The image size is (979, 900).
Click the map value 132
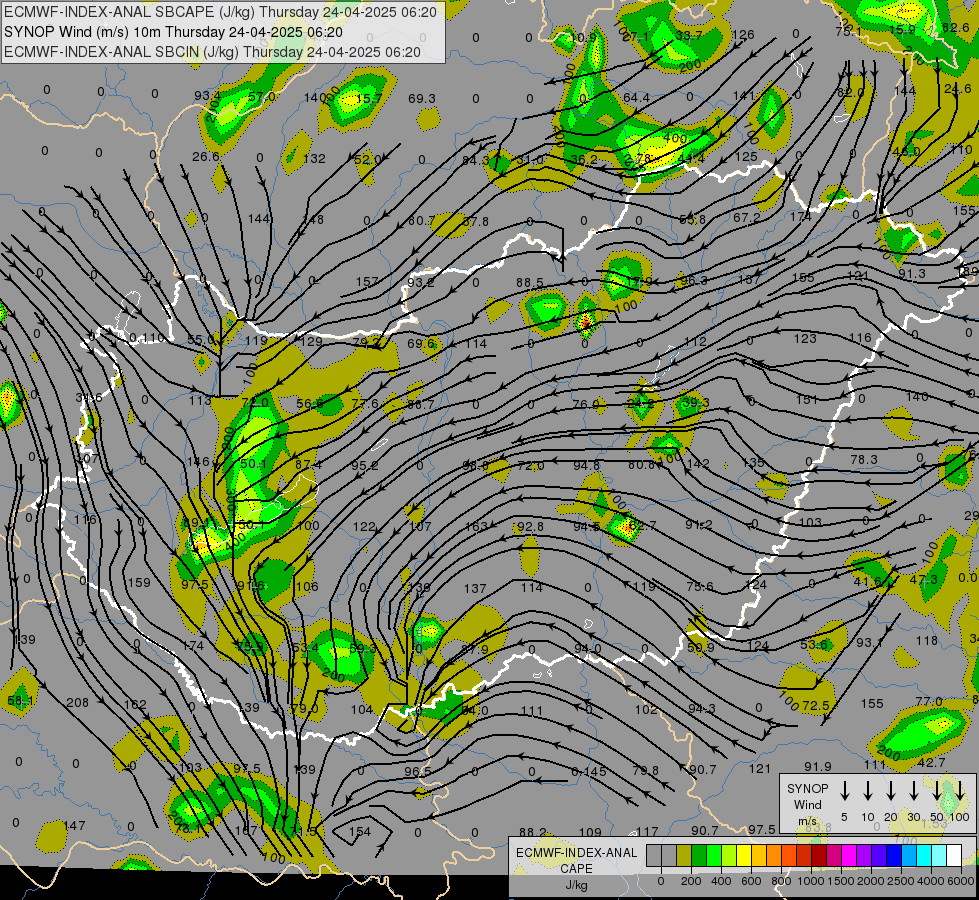(x=314, y=159)
